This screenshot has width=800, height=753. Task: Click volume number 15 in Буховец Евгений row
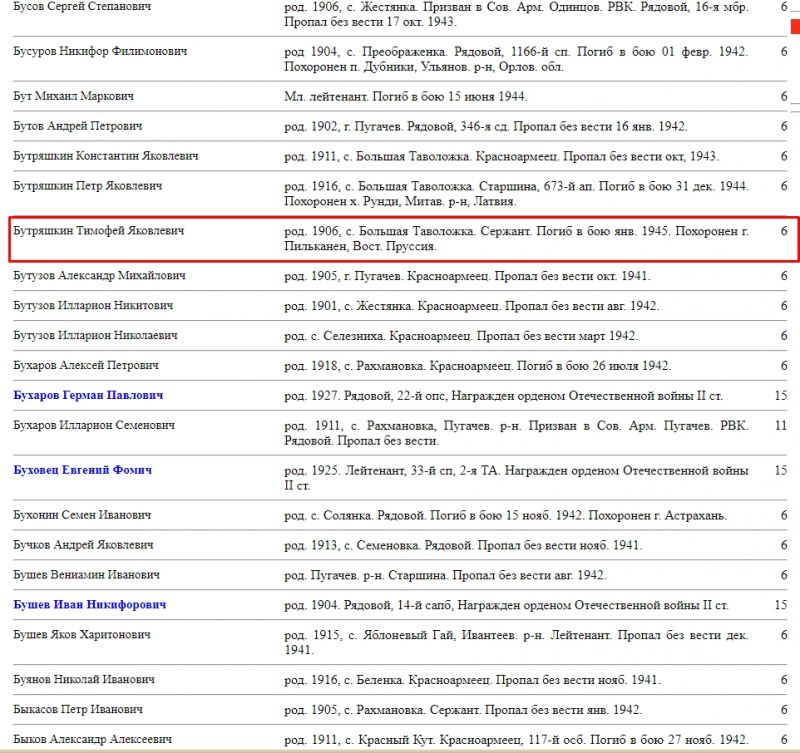point(781,470)
